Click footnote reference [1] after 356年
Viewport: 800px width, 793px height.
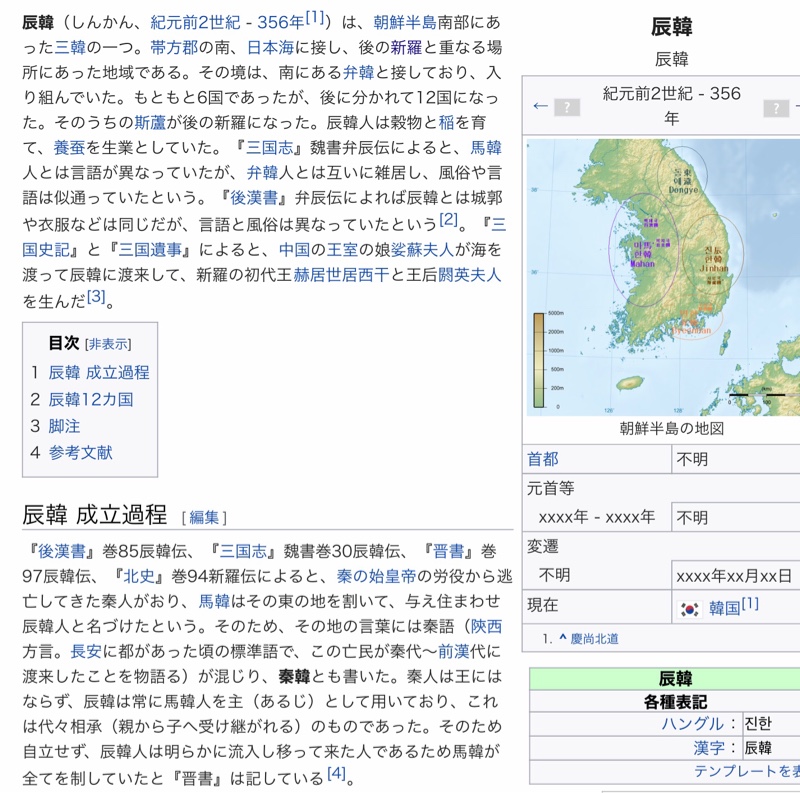[315, 18]
